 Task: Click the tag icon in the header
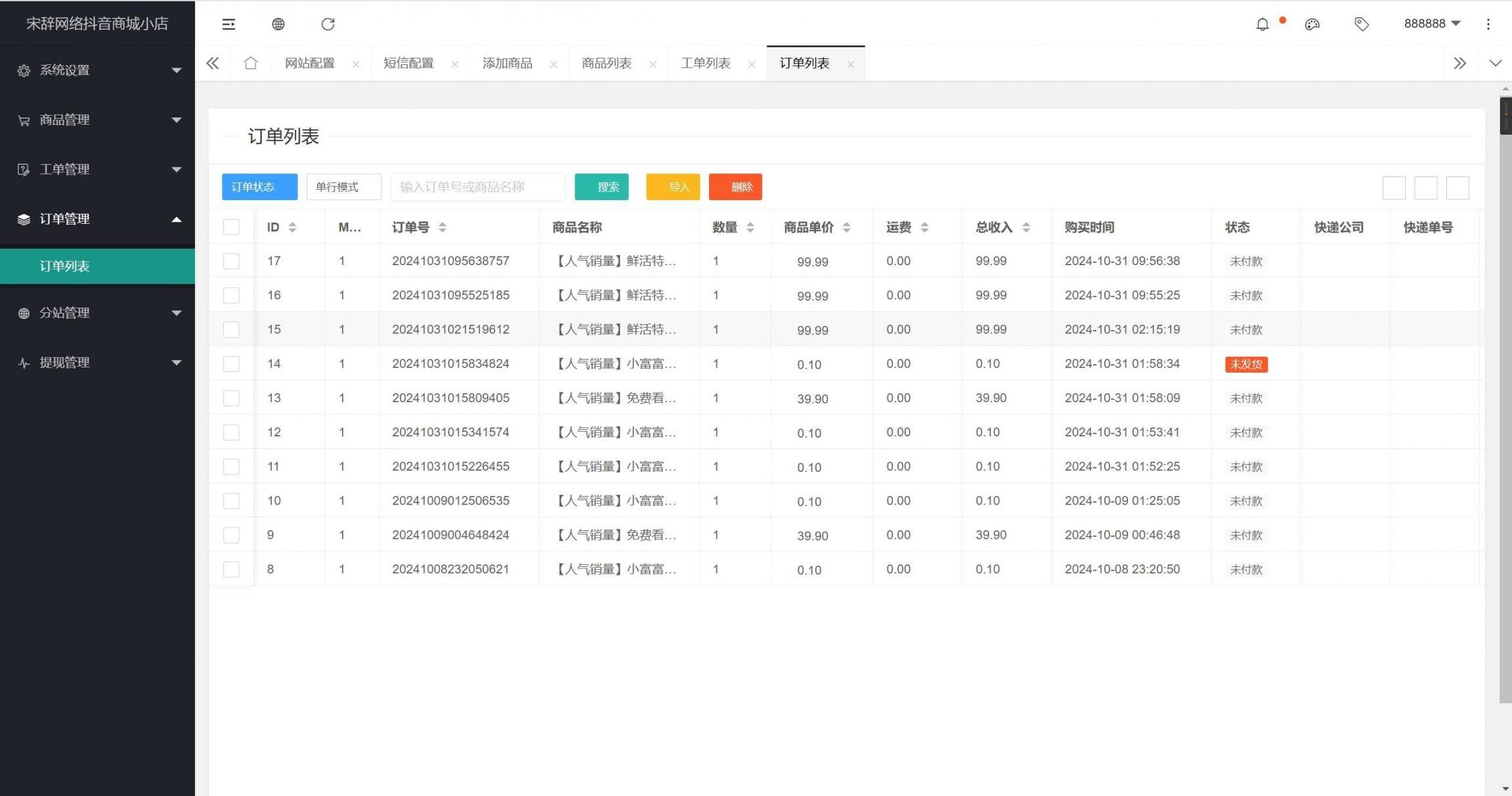point(1361,24)
